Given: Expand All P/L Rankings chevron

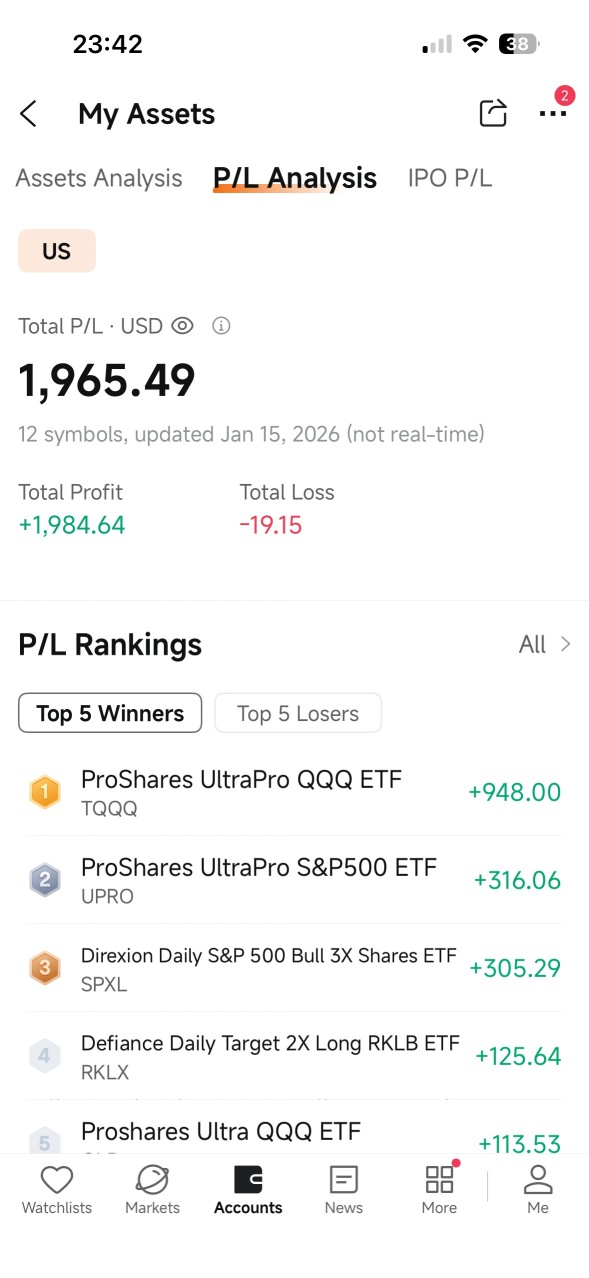Looking at the screenshot, I should coord(545,644).
